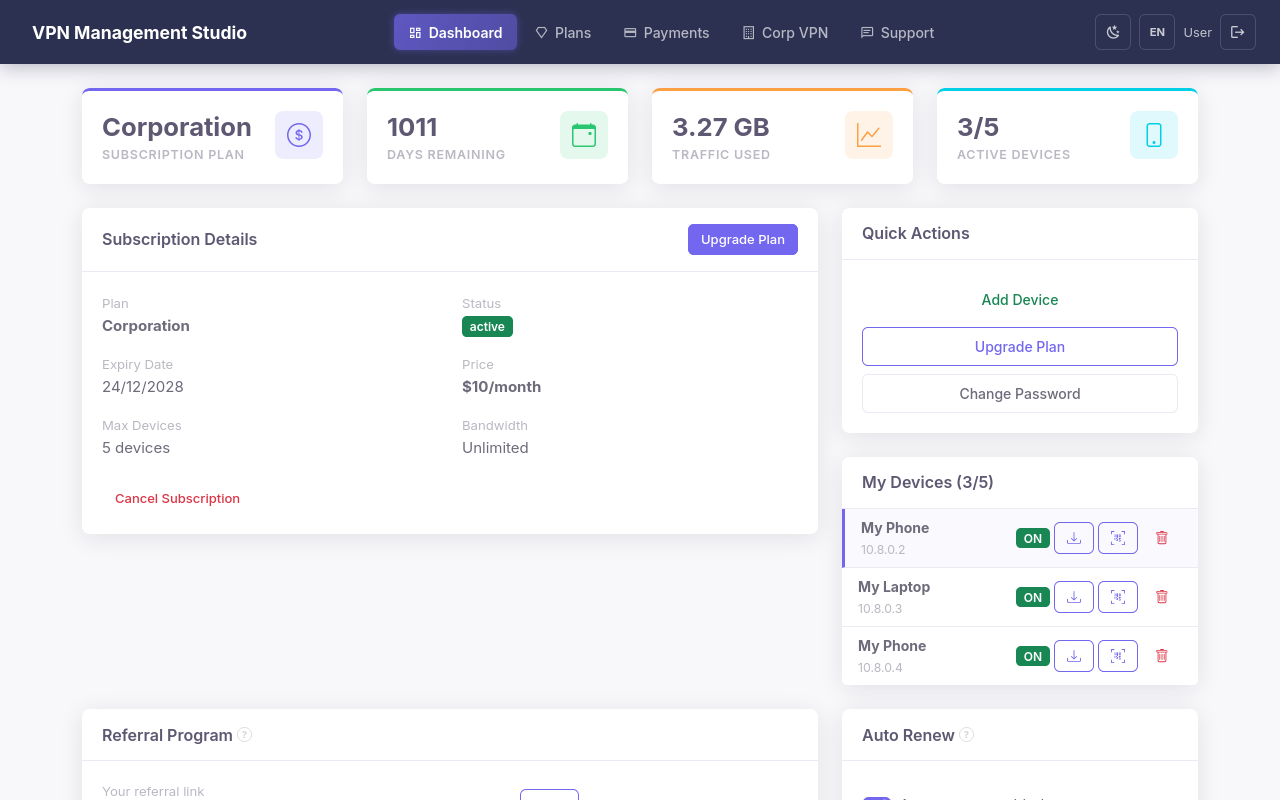Click the phone icon on Active Devices card
The height and width of the screenshot is (800, 1280).
(1153, 134)
